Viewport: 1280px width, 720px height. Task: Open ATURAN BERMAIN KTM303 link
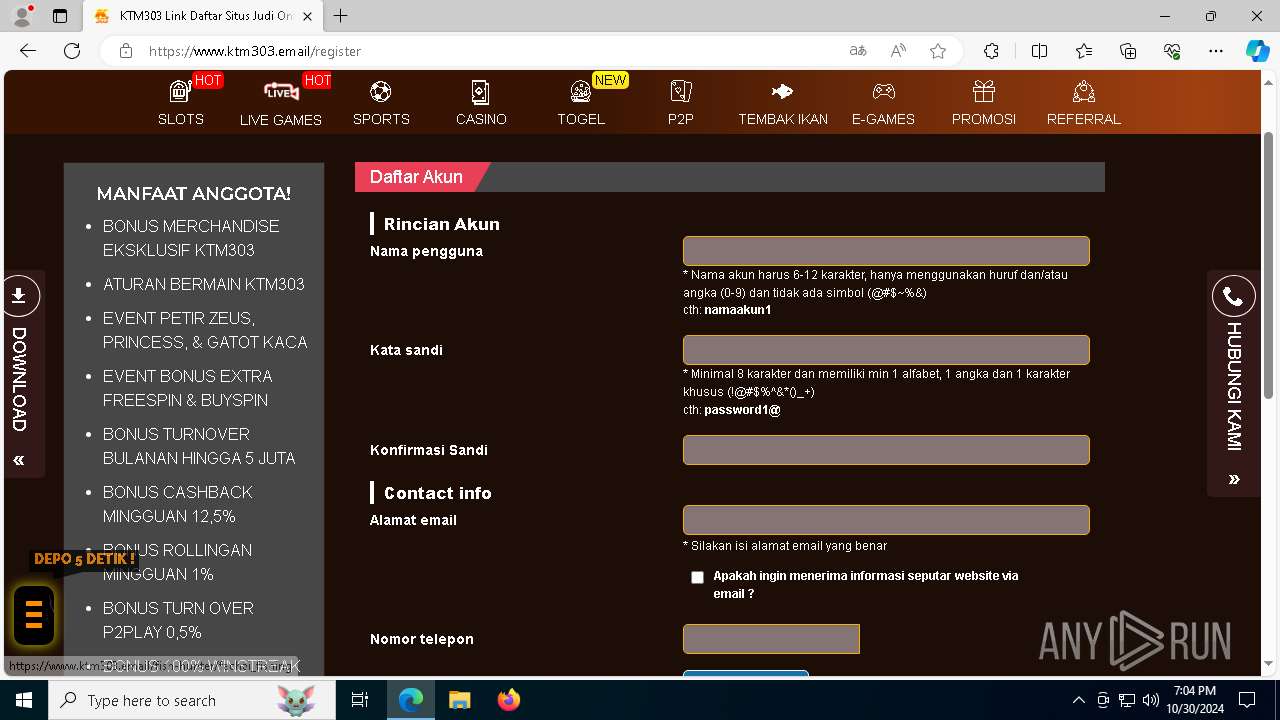tap(204, 284)
